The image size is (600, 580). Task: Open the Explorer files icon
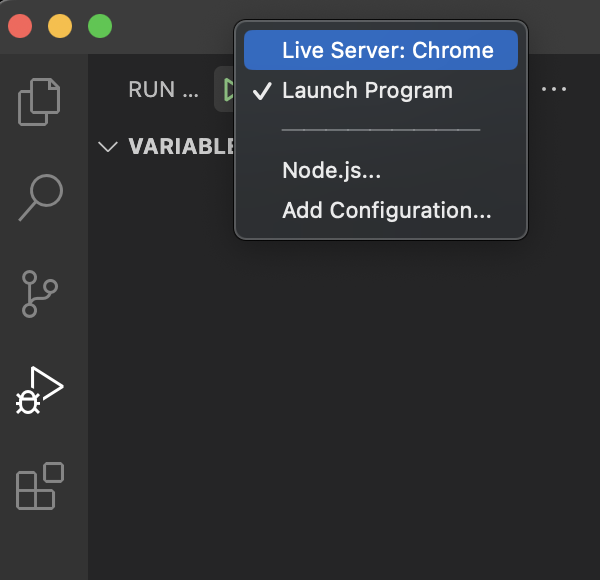[39, 102]
